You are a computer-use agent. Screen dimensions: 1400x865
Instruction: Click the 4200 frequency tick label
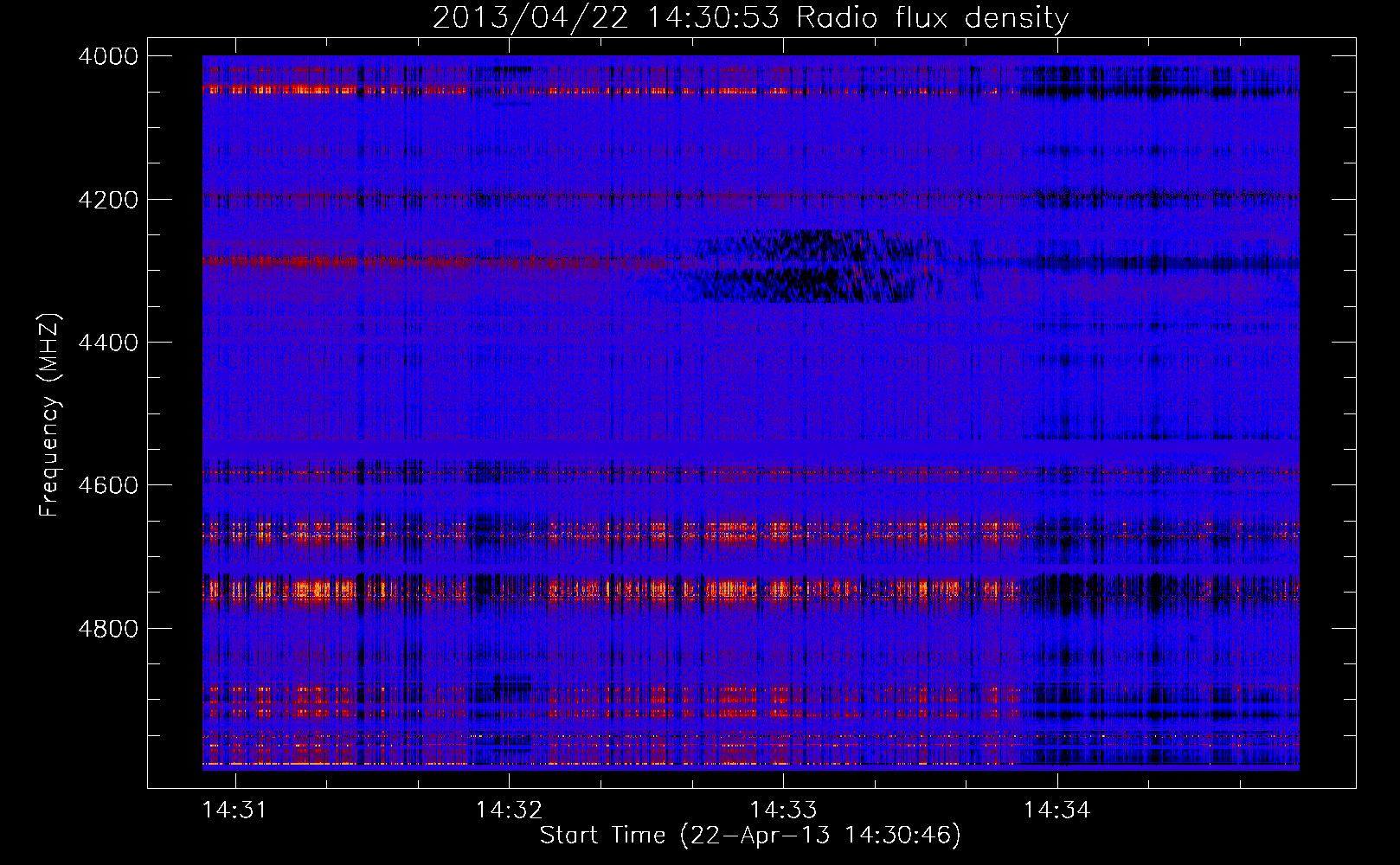tap(108, 200)
